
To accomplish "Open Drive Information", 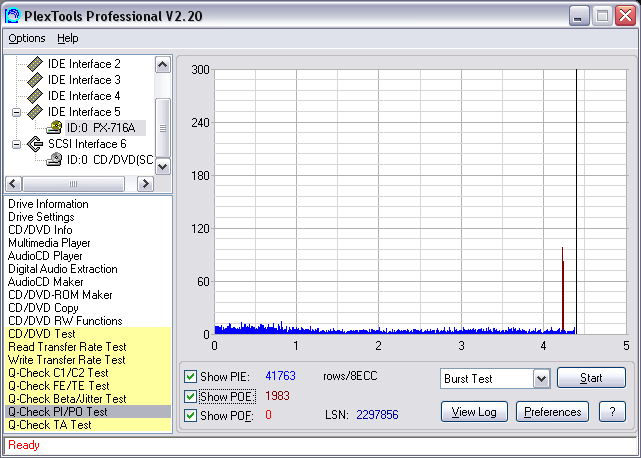I will pyautogui.click(x=48, y=204).
